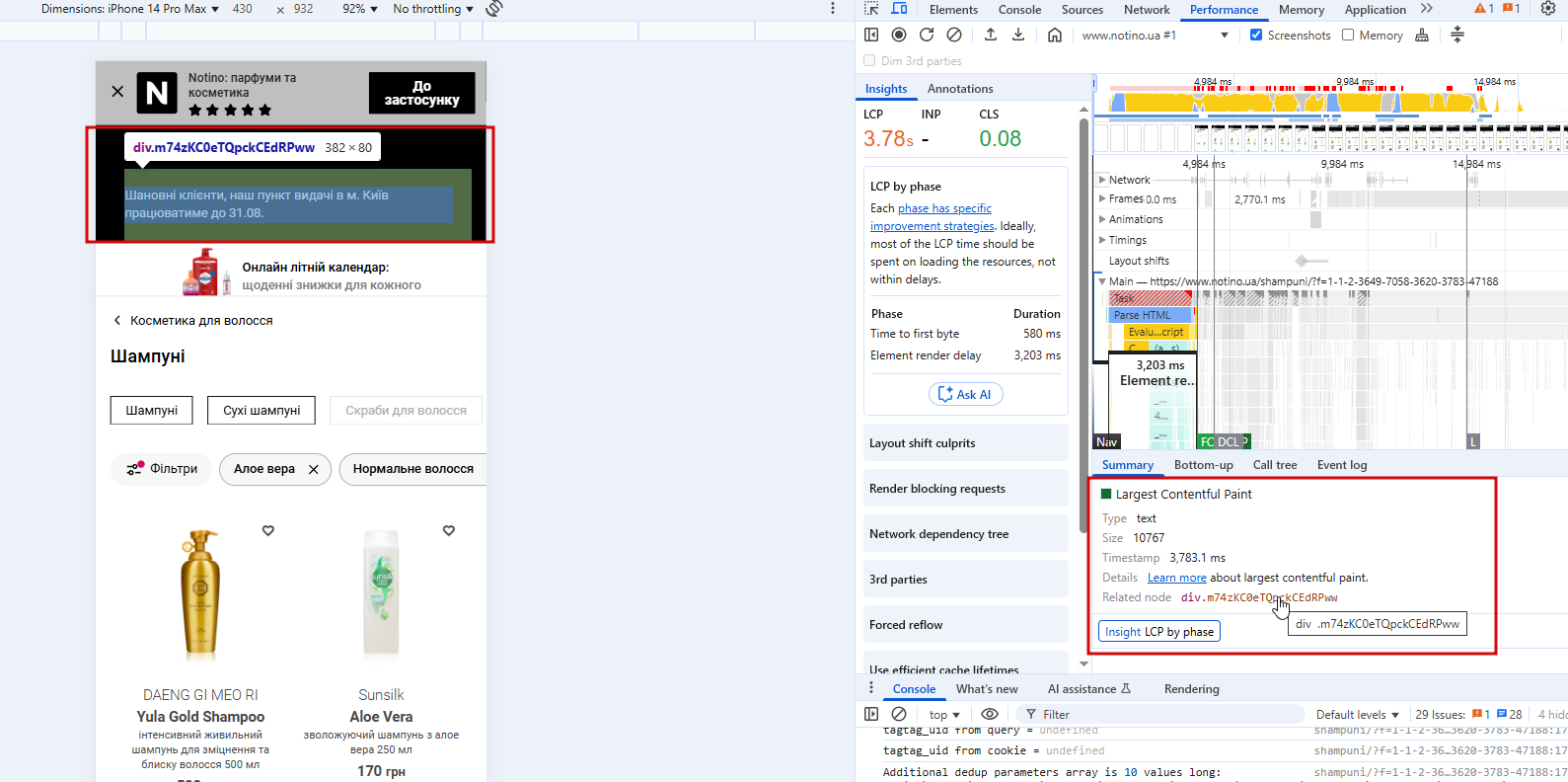Open DevTools settings gear icon

[1548, 9]
